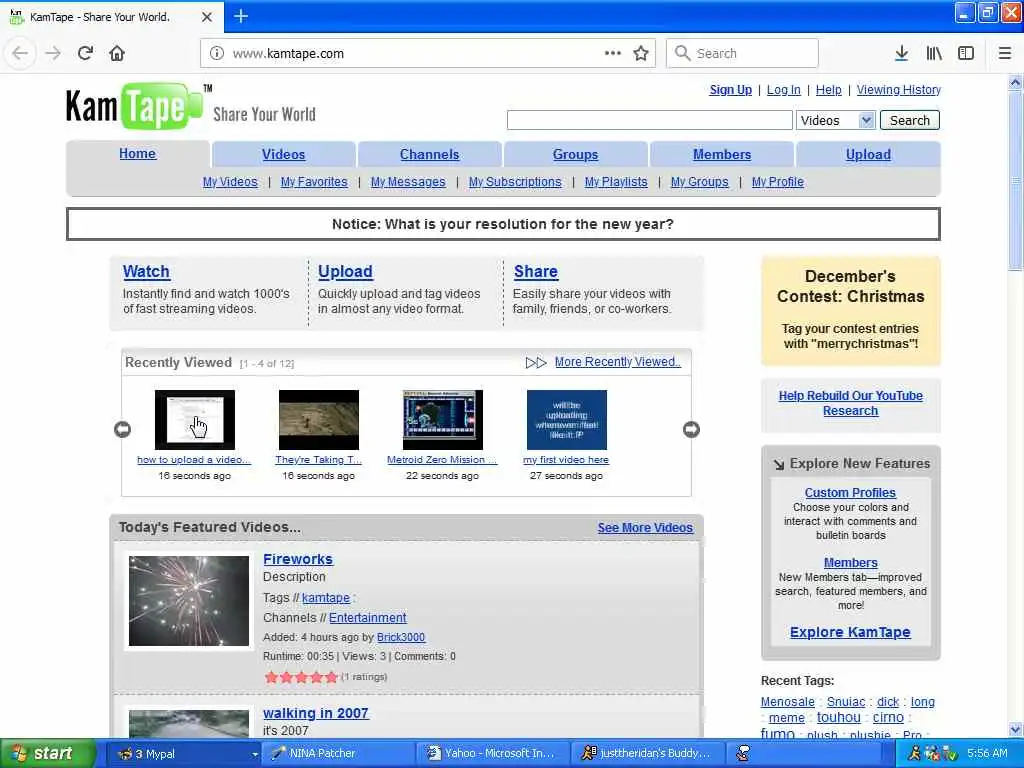Screen dimensions: 1024x768
Task: Open page actions three-dot menu
Action: [x=613, y=53]
